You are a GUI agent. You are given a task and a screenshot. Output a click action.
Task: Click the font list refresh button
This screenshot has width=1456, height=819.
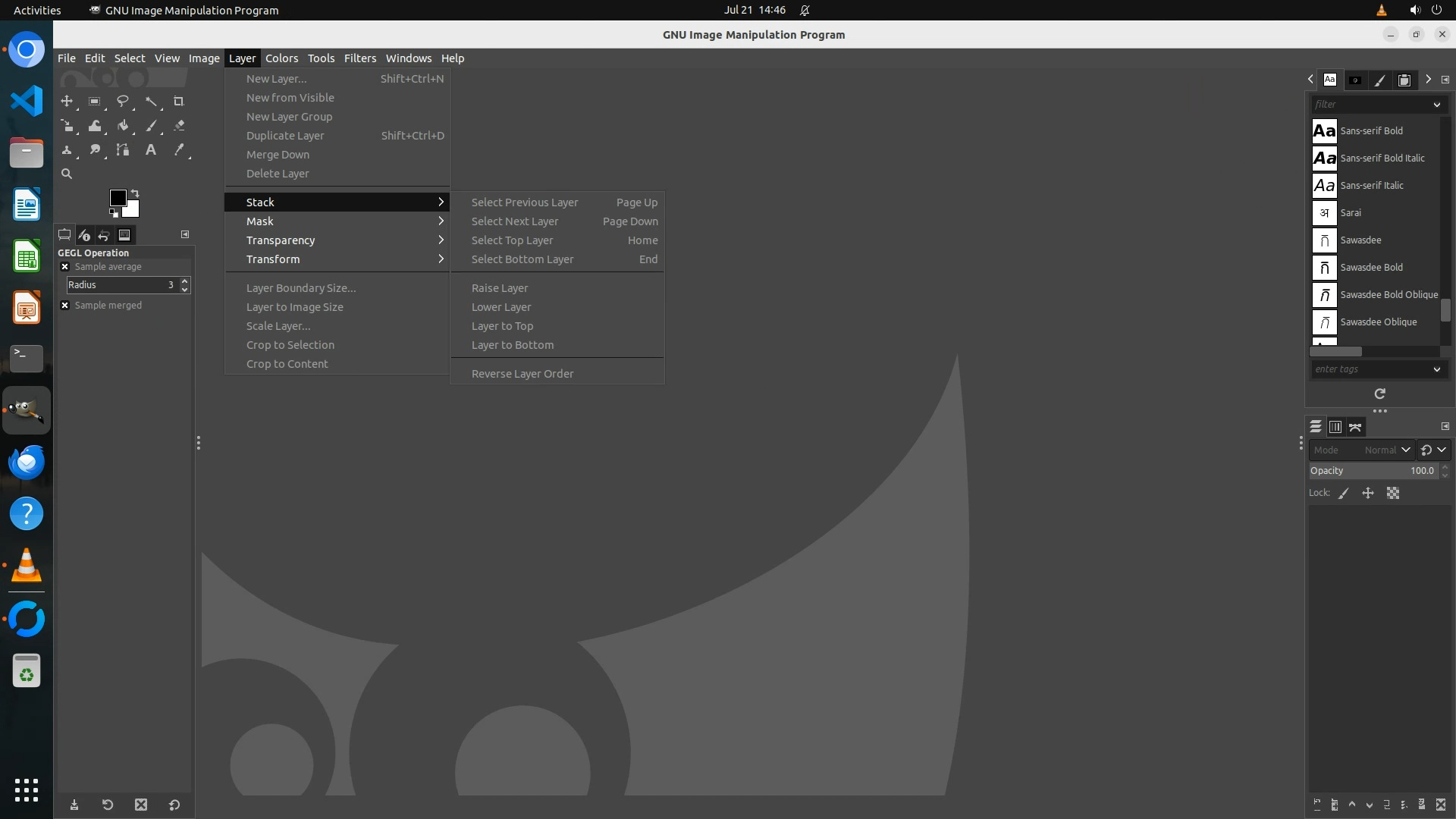tap(1379, 394)
